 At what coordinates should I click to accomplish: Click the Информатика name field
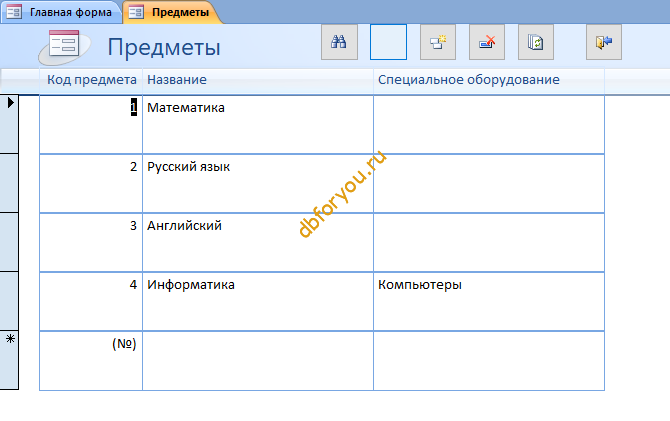click(x=258, y=301)
